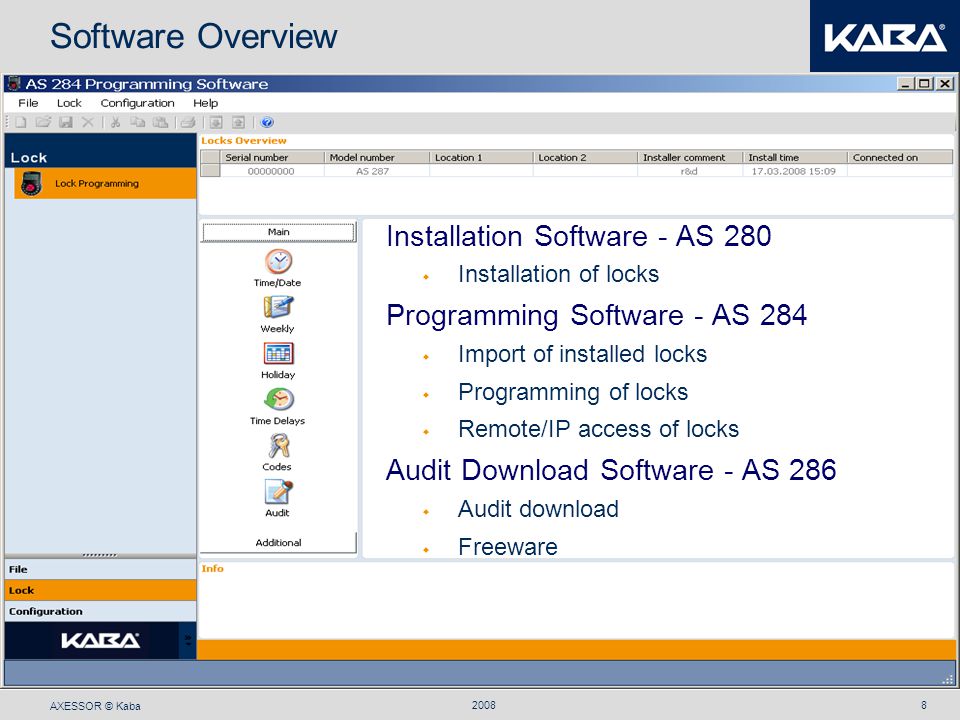Select Configuration in the navigation pane
Screen dimensions: 960x720
(100, 611)
